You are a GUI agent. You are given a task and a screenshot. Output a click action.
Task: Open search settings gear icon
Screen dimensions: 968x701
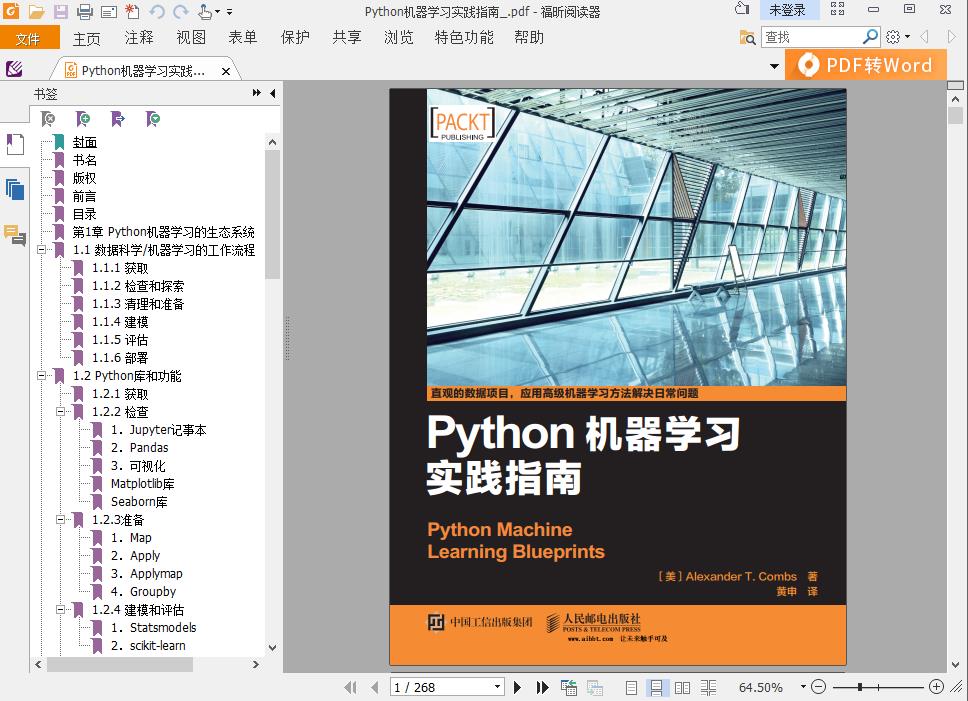coord(893,37)
